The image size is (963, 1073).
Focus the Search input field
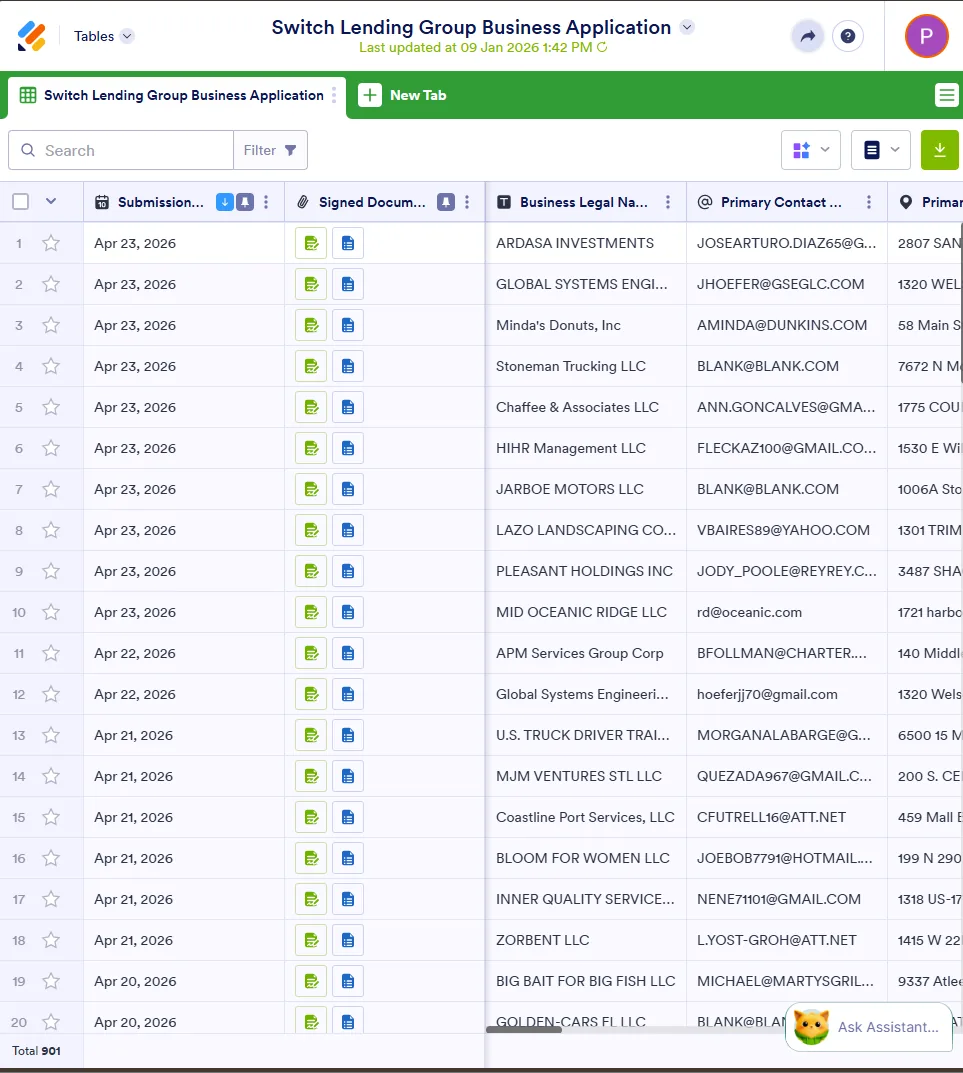121,150
